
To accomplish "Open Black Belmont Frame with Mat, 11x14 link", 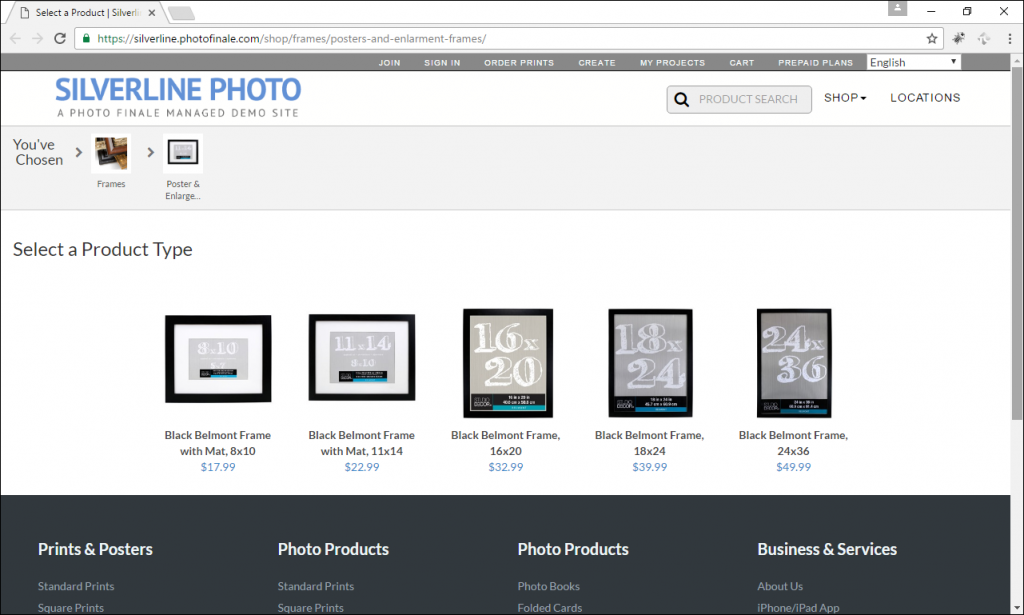I will click(x=362, y=443).
